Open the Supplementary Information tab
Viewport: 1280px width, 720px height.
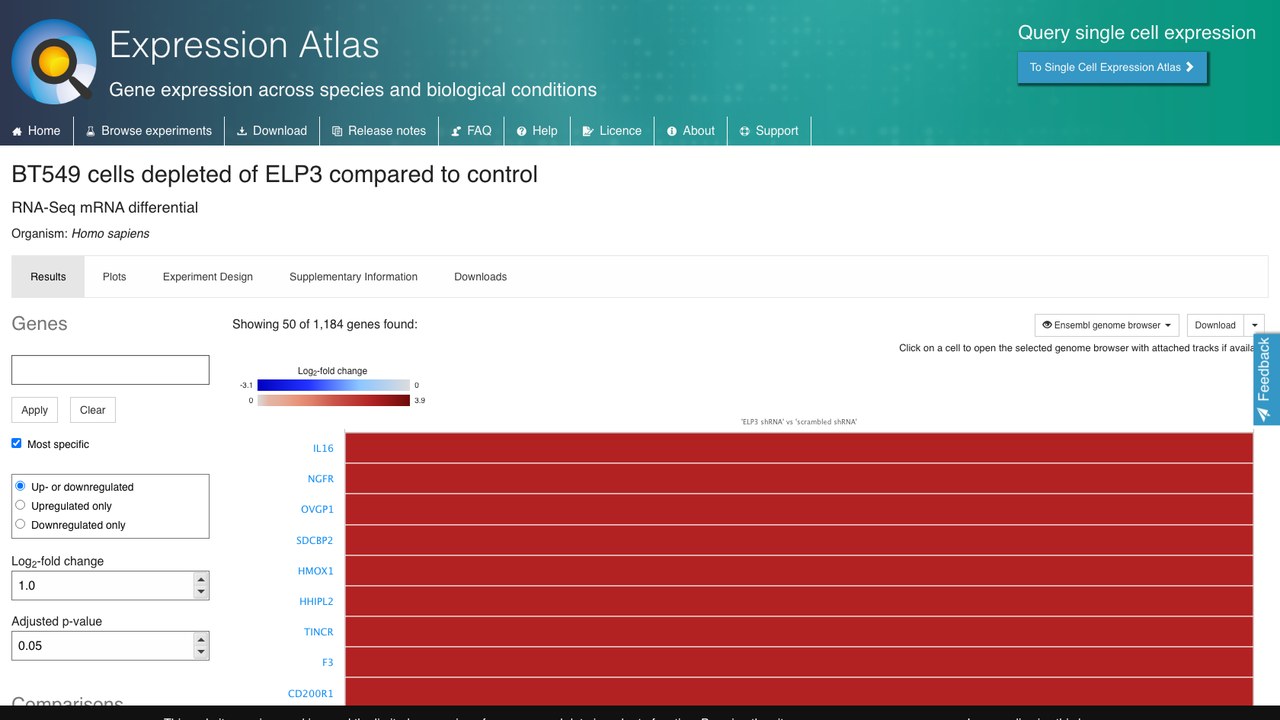pyautogui.click(x=353, y=277)
